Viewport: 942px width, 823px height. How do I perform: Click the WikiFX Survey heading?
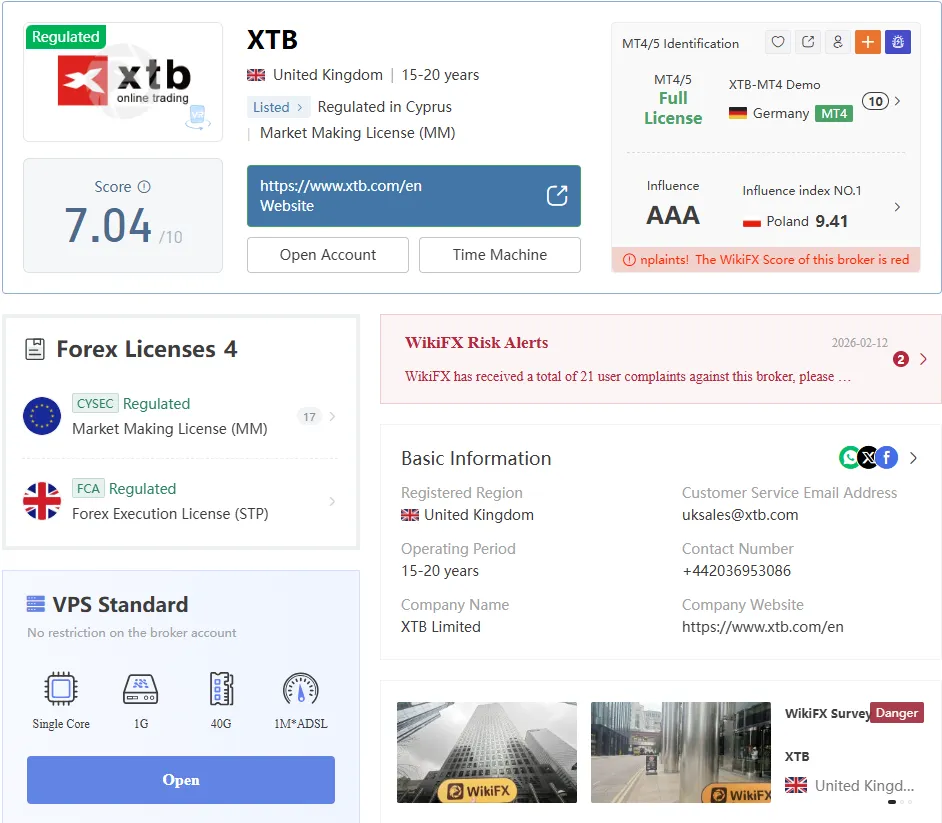827,713
